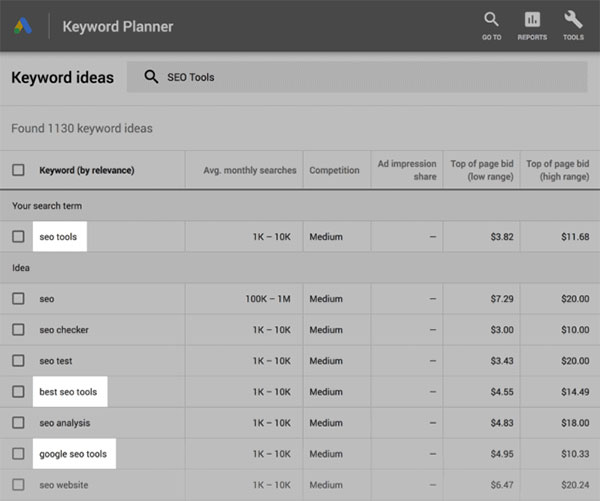The image size is (600, 501).
Task: Toggle the select-all checkbox in header
Action: (18, 170)
